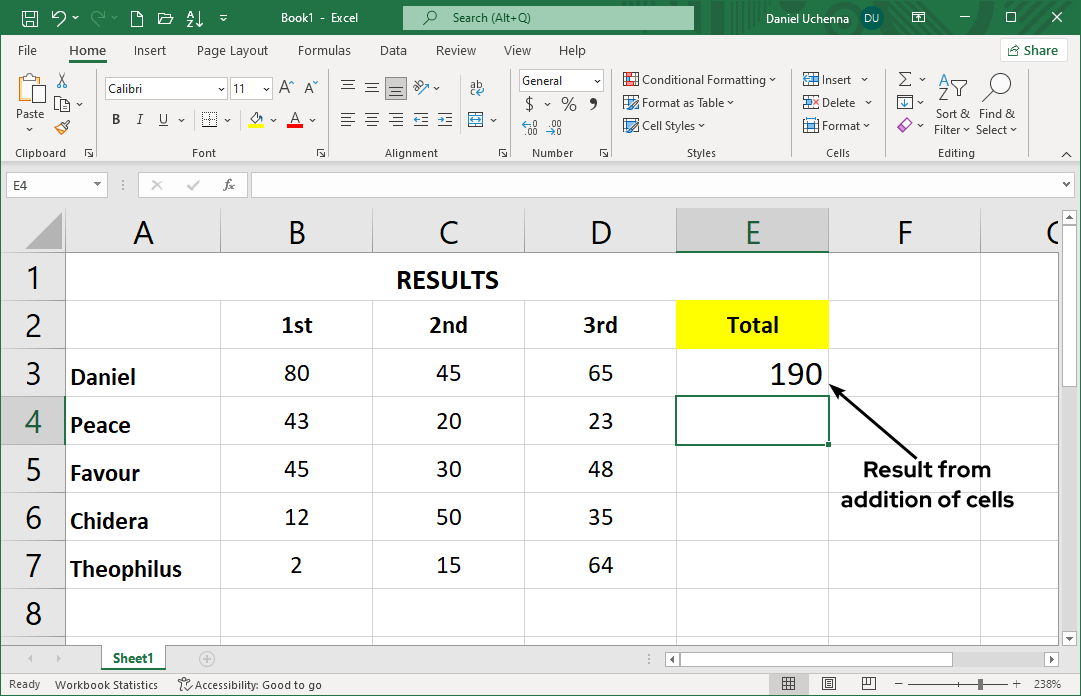This screenshot has width=1081, height=696.
Task: Switch to the Formulas ribbon tab
Action: click(x=324, y=50)
